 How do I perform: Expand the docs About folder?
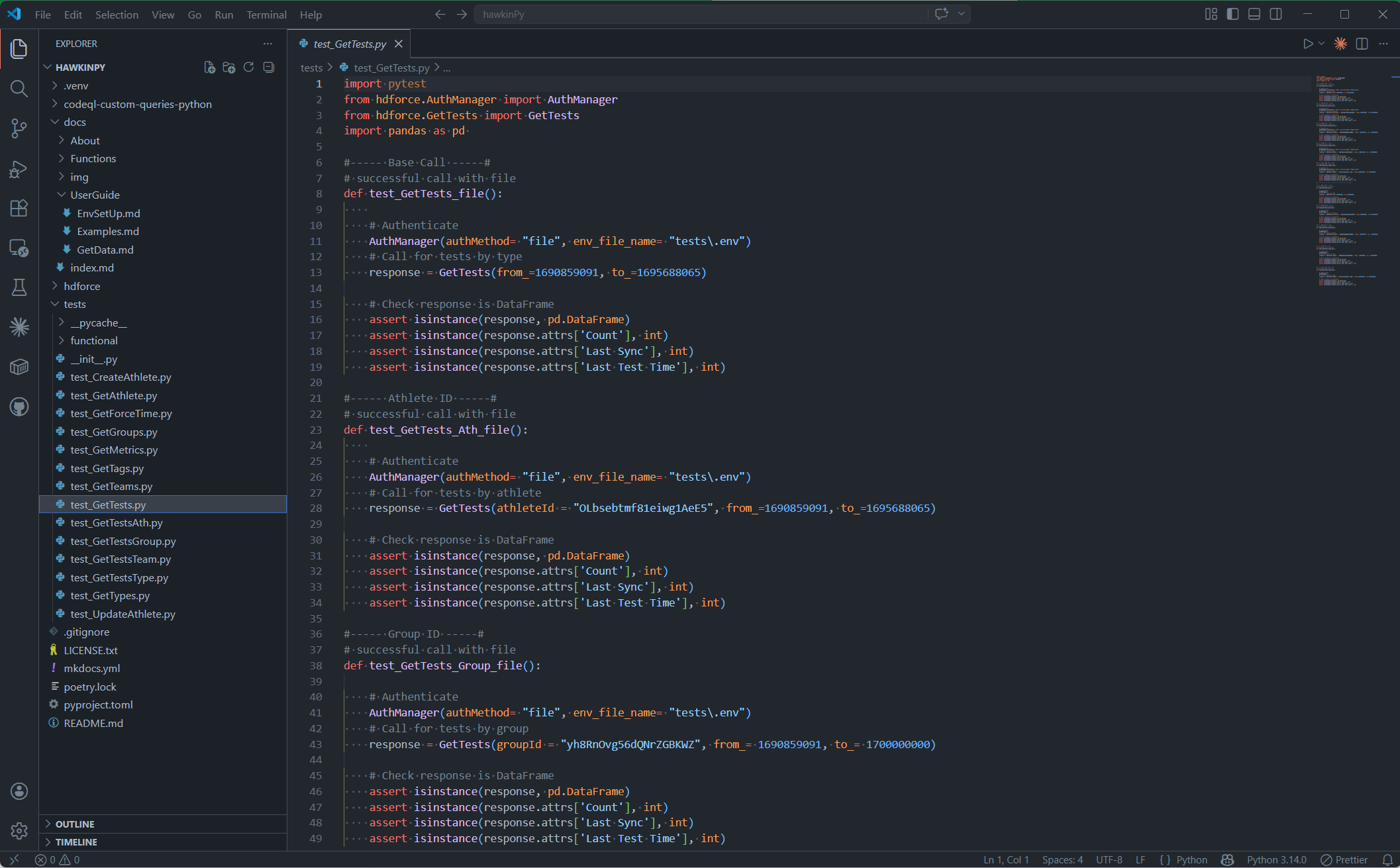click(x=84, y=140)
